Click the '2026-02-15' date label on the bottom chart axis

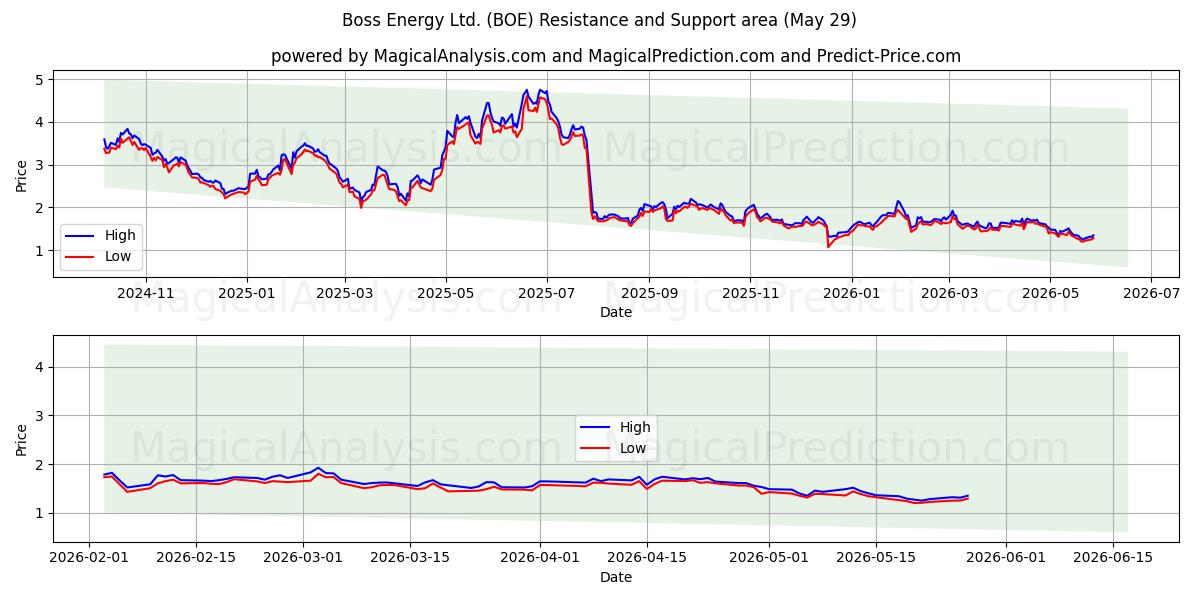click(x=196, y=560)
